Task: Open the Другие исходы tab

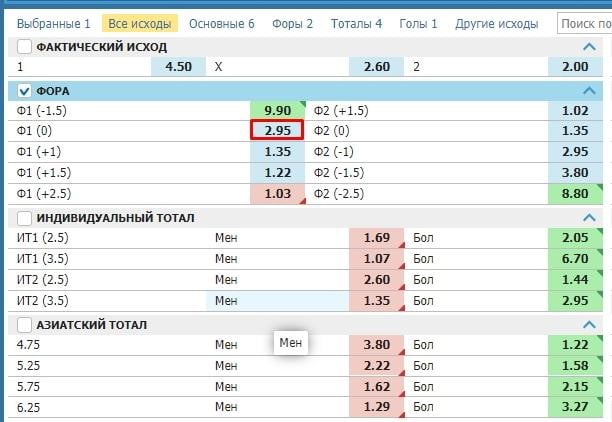Action: pyautogui.click(x=496, y=23)
